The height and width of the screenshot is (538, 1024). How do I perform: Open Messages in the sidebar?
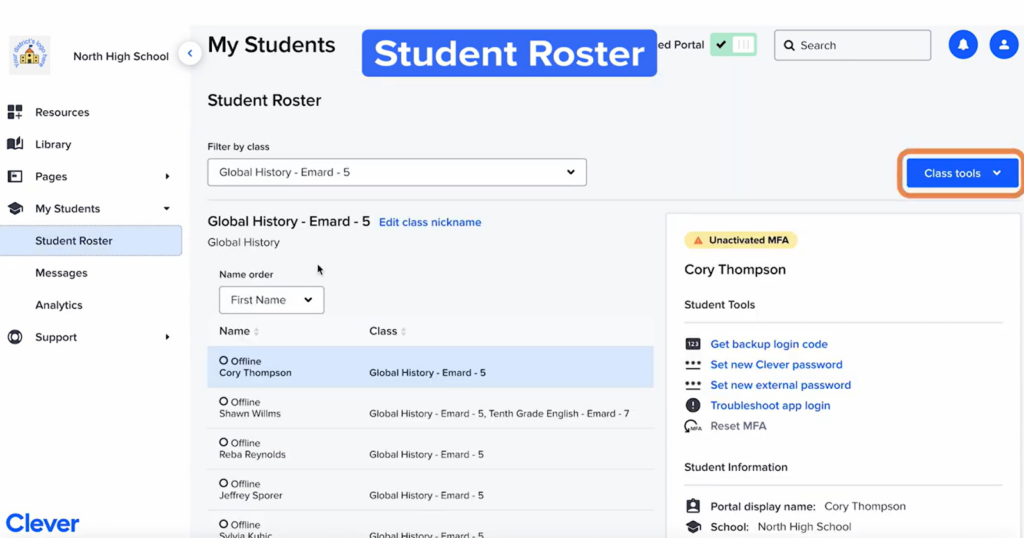61,273
